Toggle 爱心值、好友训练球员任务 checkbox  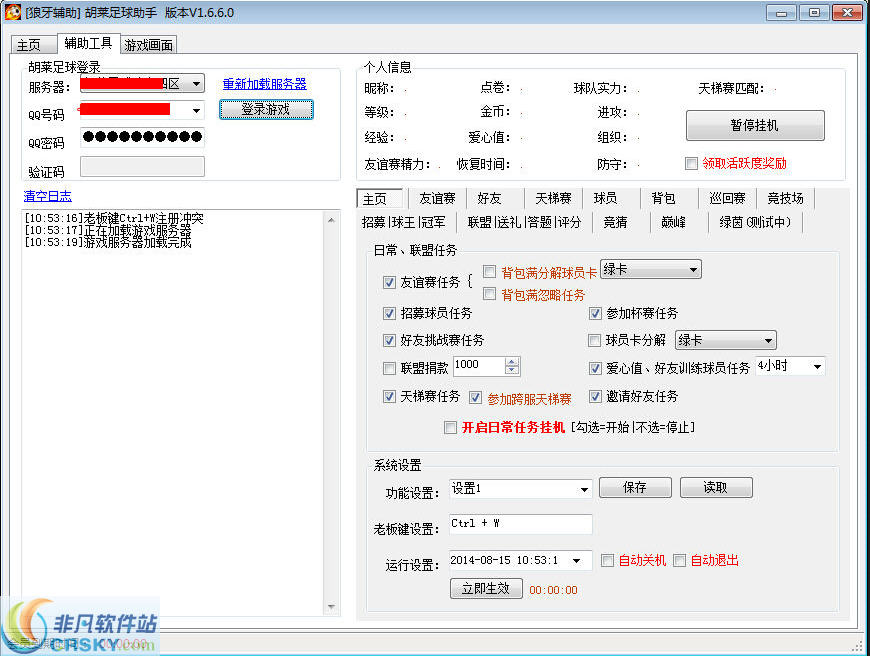(595, 368)
